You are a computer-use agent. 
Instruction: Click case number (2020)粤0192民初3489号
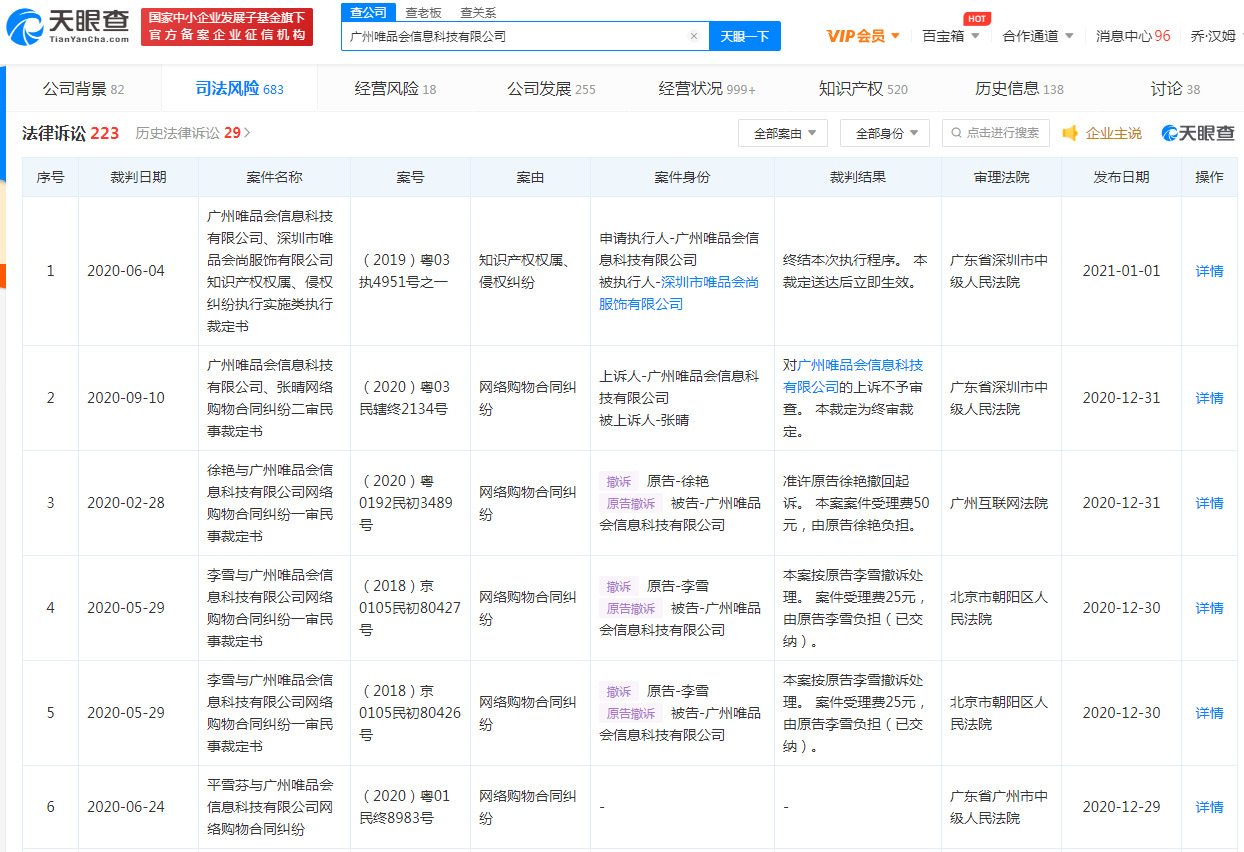(405, 503)
